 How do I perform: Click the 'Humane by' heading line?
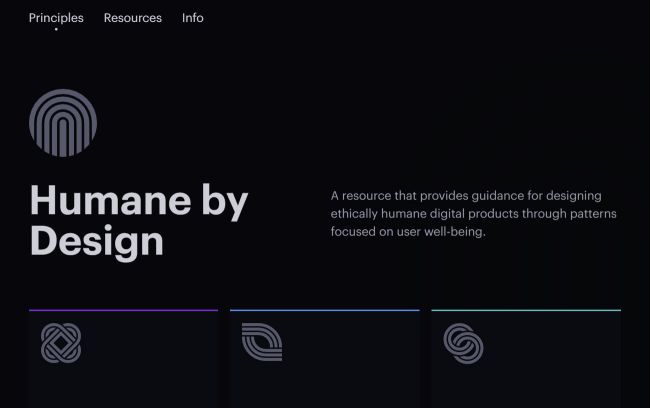click(139, 201)
